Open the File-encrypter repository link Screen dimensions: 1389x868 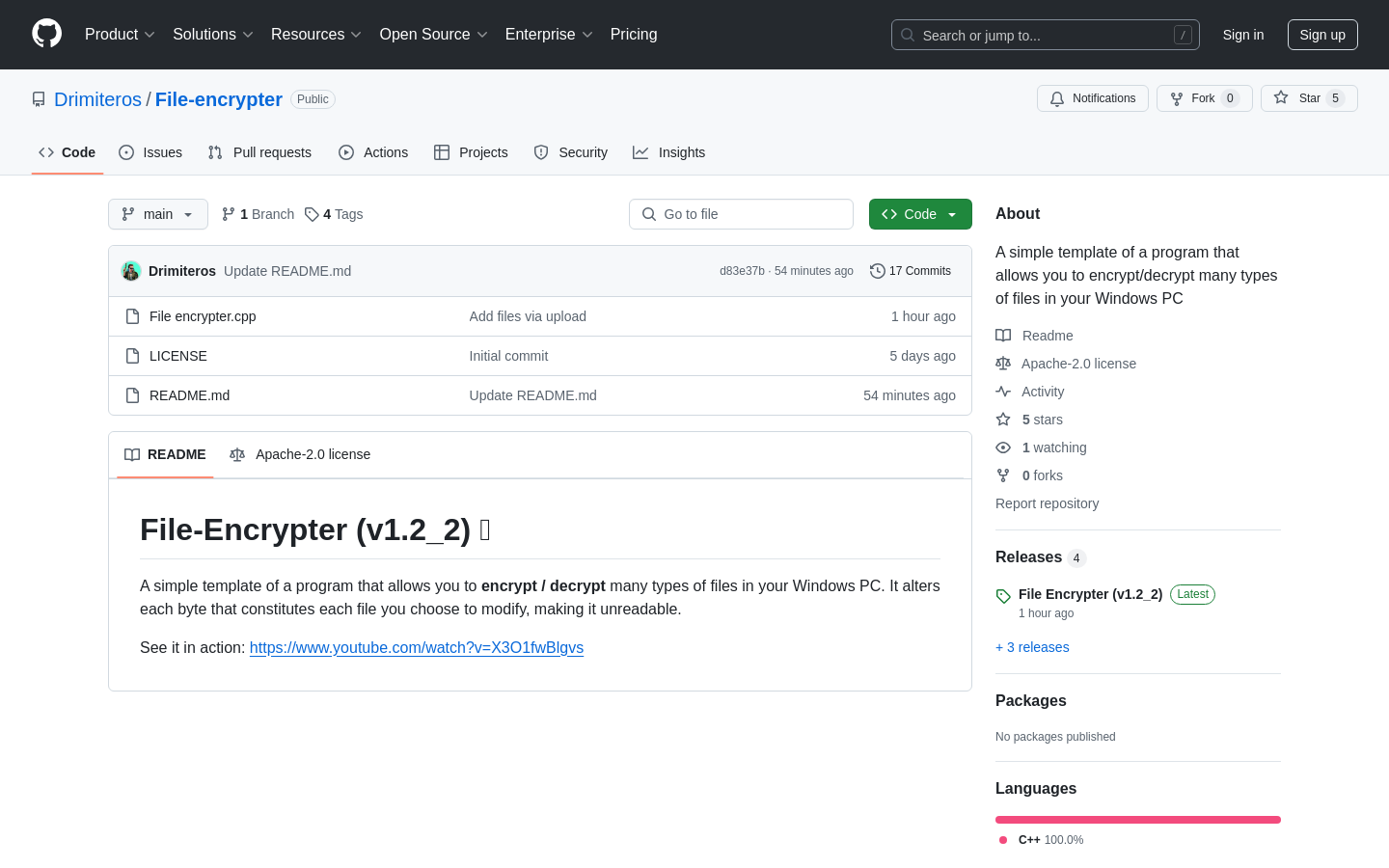[x=219, y=99]
